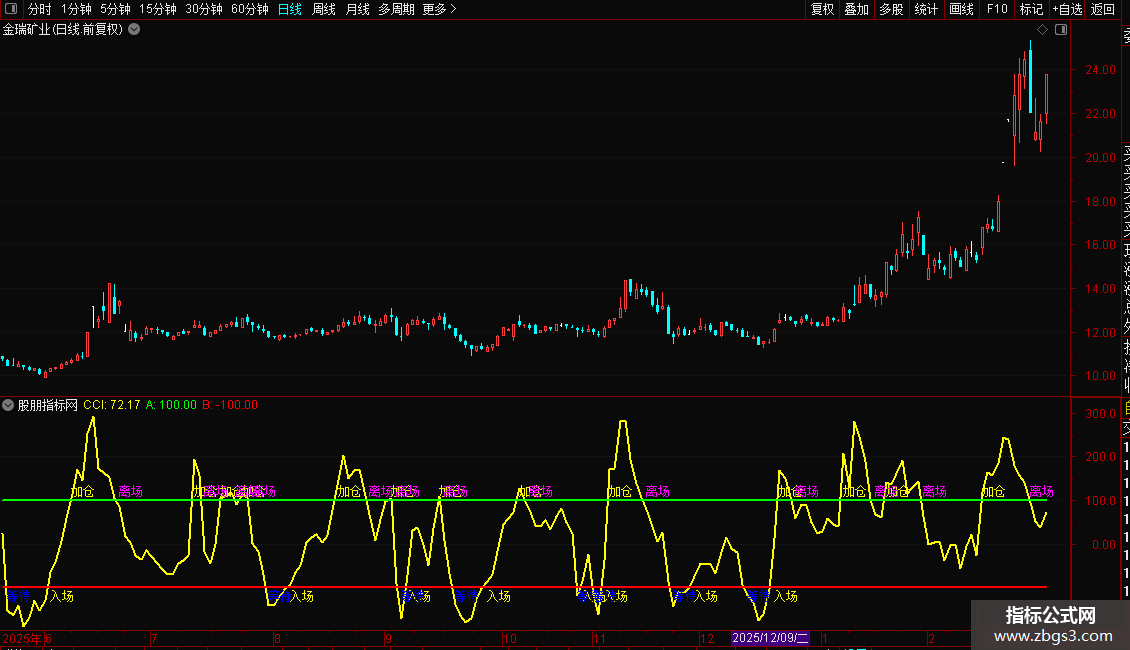
Task: Open 标记 marking tool
Action: click(1031, 9)
